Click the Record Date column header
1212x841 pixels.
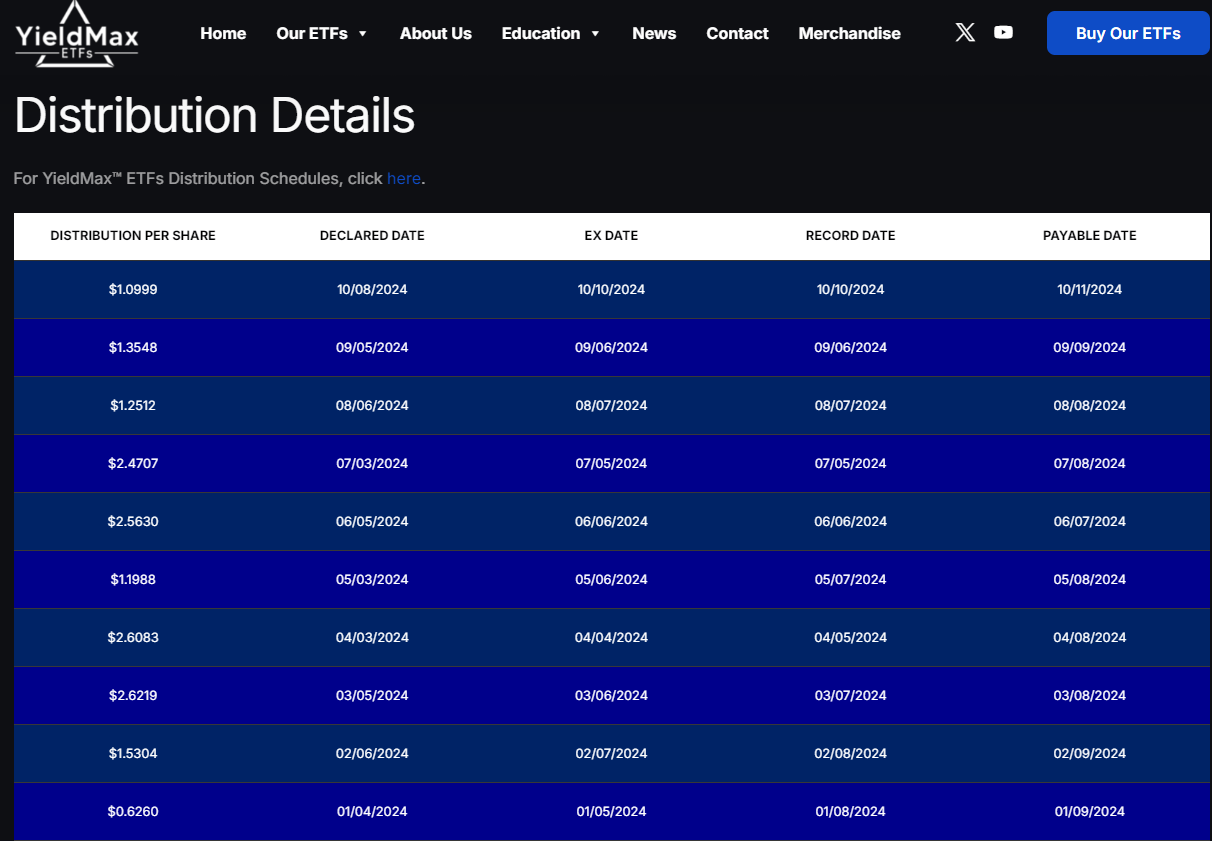pyautogui.click(x=850, y=236)
